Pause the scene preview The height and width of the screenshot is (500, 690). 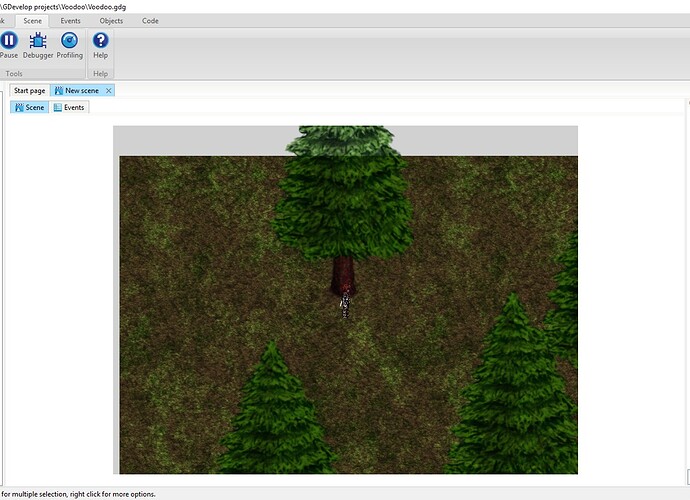pos(9,44)
